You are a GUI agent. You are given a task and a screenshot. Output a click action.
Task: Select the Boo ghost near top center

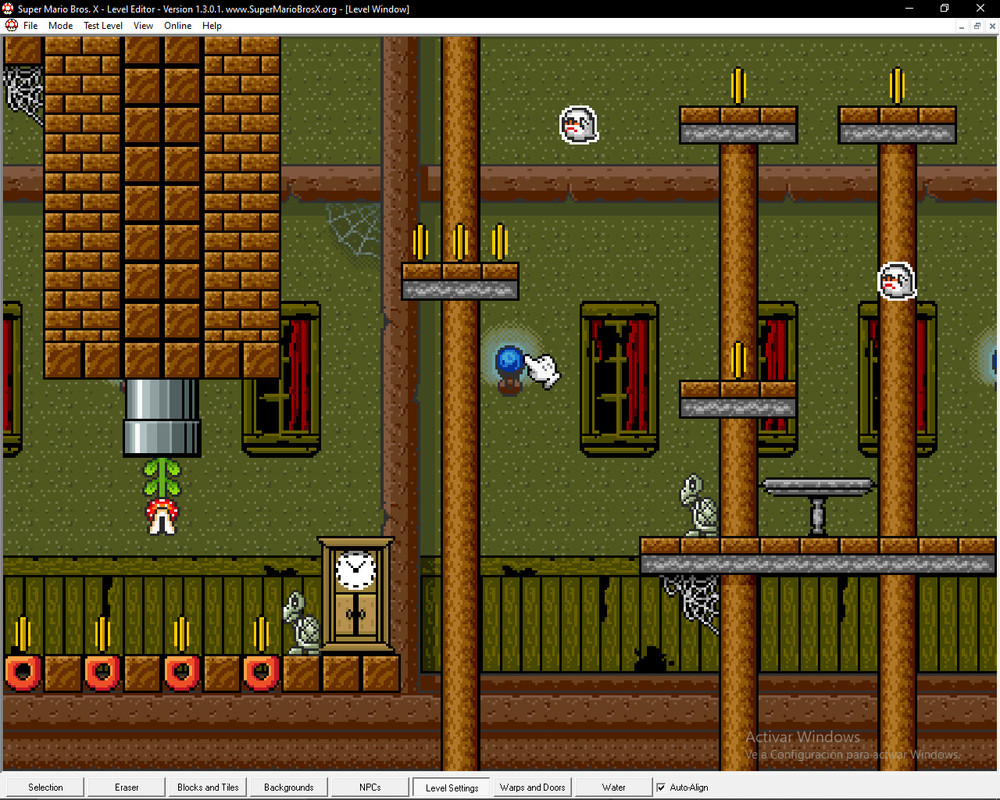pyautogui.click(x=578, y=125)
